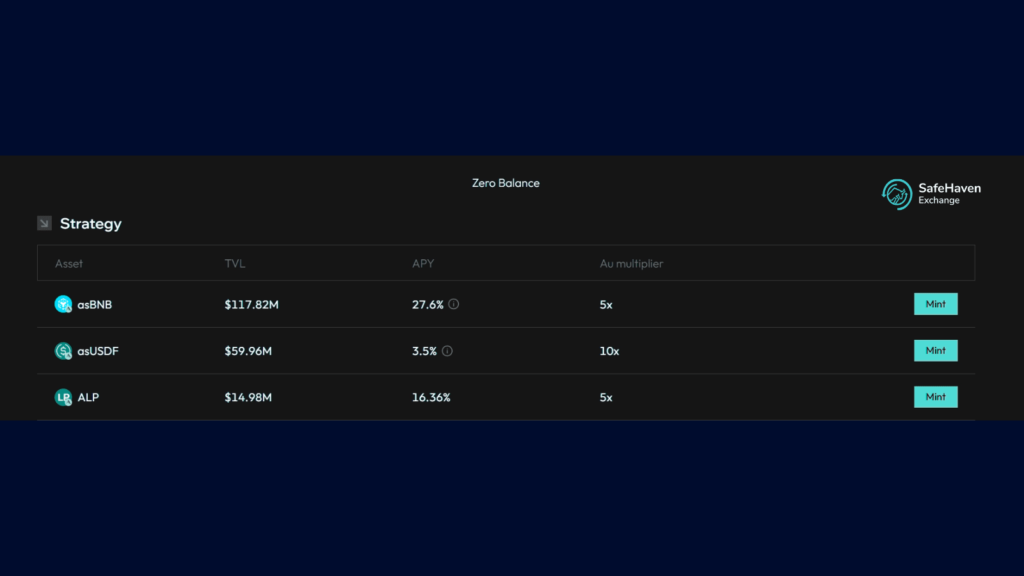Click the APY column header
Image resolution: width=1024 pixels, height=576 pixels.
coord(423,264)
